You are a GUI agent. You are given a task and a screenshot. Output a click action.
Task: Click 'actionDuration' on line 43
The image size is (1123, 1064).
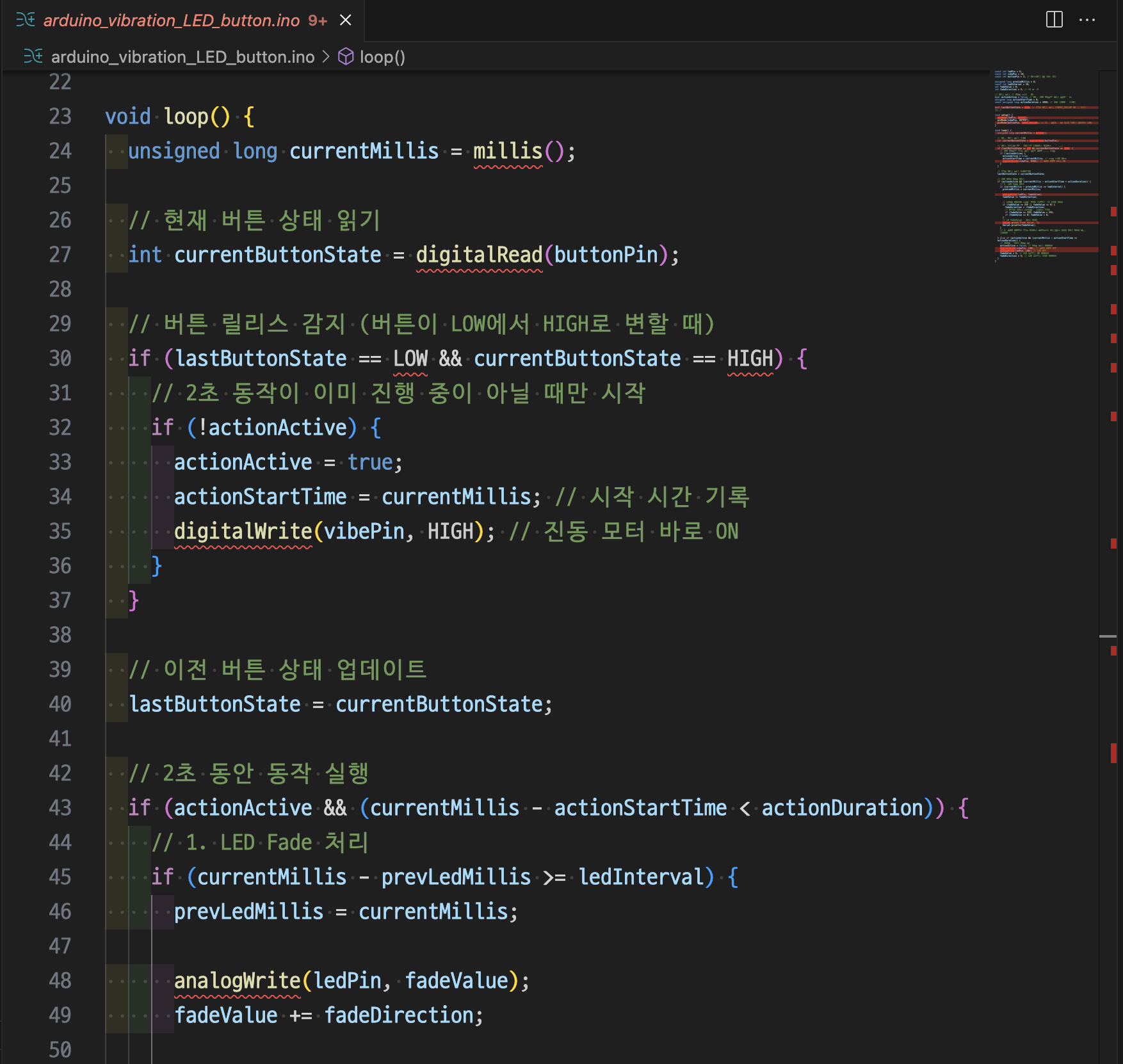click(x=842, y=808)
